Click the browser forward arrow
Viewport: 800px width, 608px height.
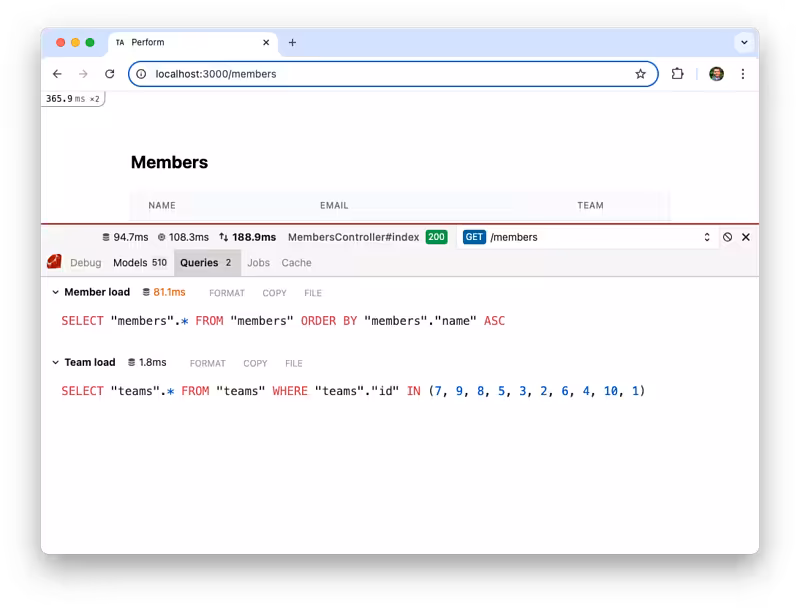[x=83, y=74]
